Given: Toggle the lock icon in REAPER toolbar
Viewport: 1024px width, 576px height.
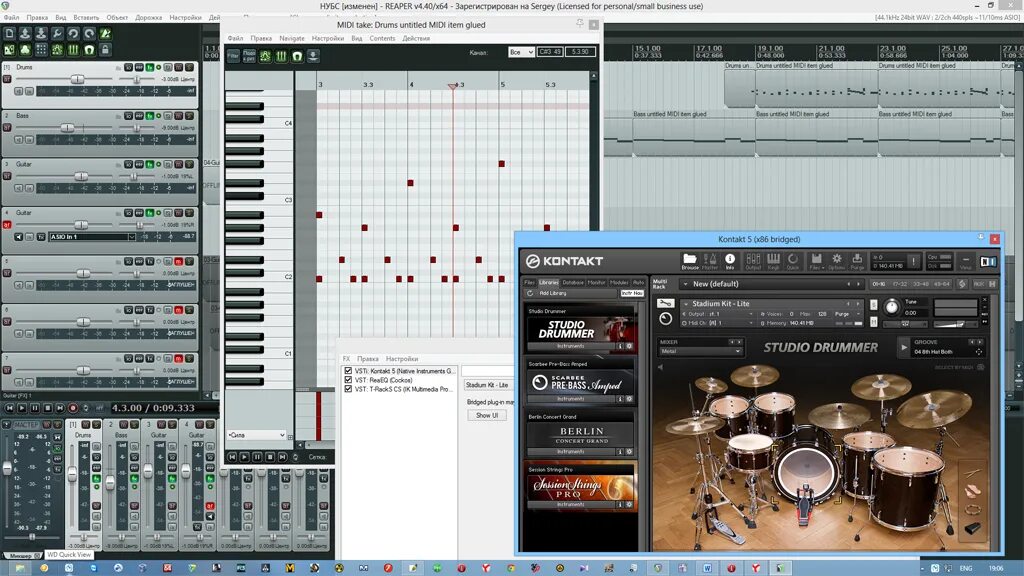Looking at the screenshot, I should coord(105,50).
